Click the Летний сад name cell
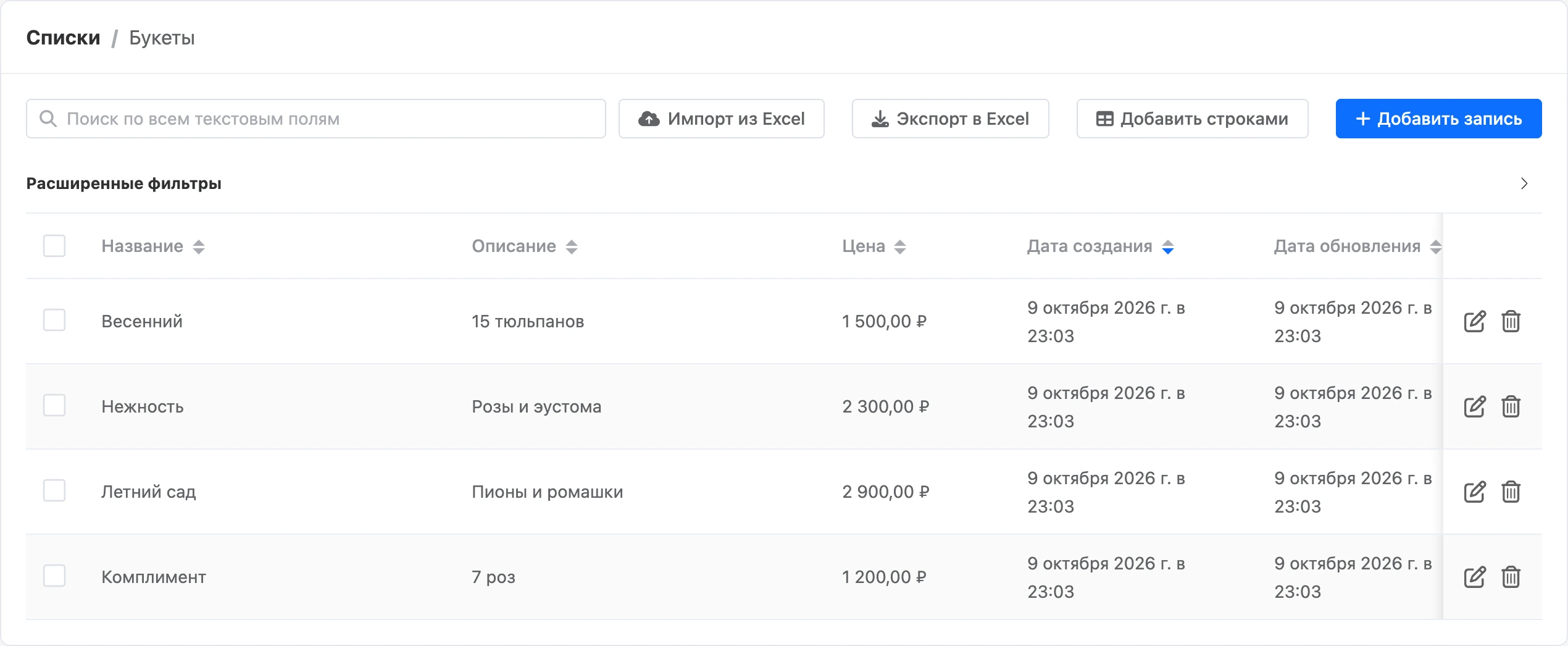The width and height of the screenshot is (1568, 646). pyautogui.click(x=149, y=492)
